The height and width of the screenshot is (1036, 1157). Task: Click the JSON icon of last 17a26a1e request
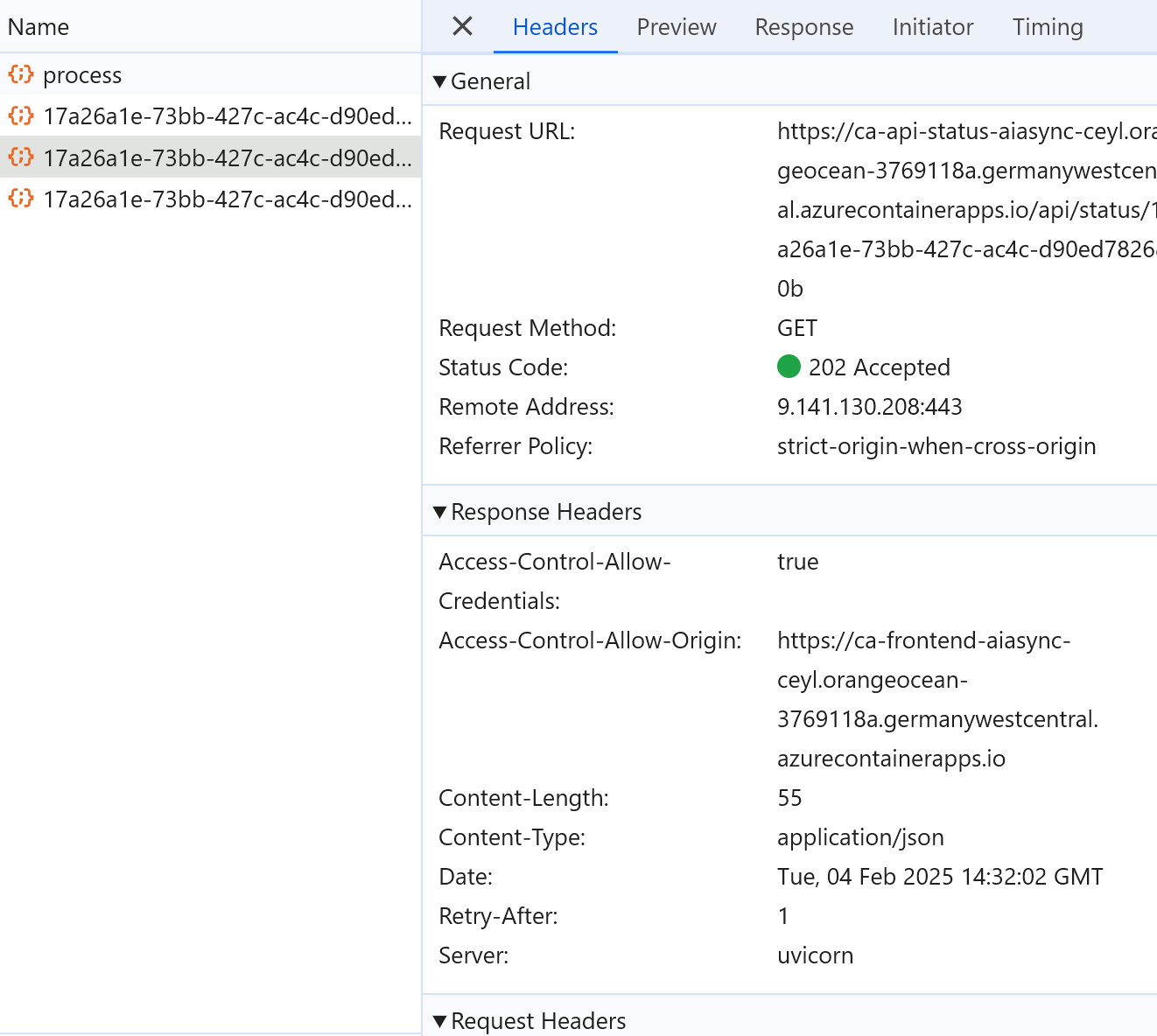21,199
